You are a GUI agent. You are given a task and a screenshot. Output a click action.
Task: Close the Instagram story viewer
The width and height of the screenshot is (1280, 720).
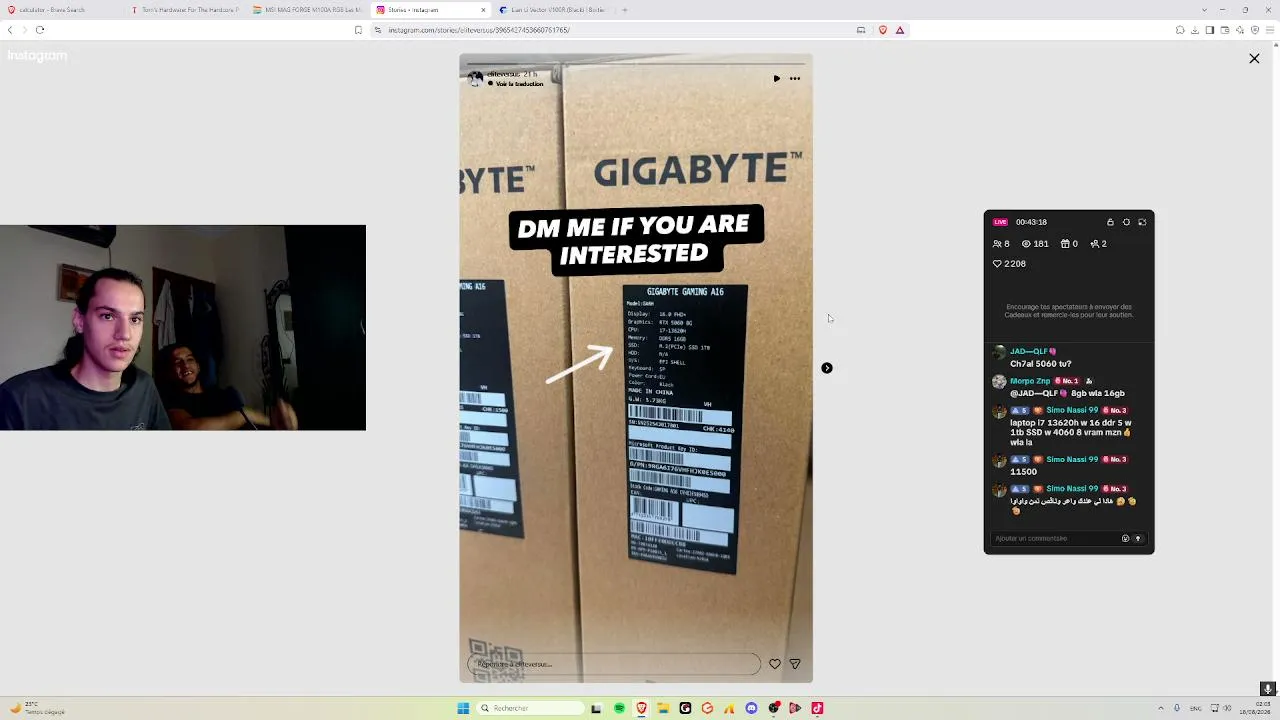(x=1254, y=59)
